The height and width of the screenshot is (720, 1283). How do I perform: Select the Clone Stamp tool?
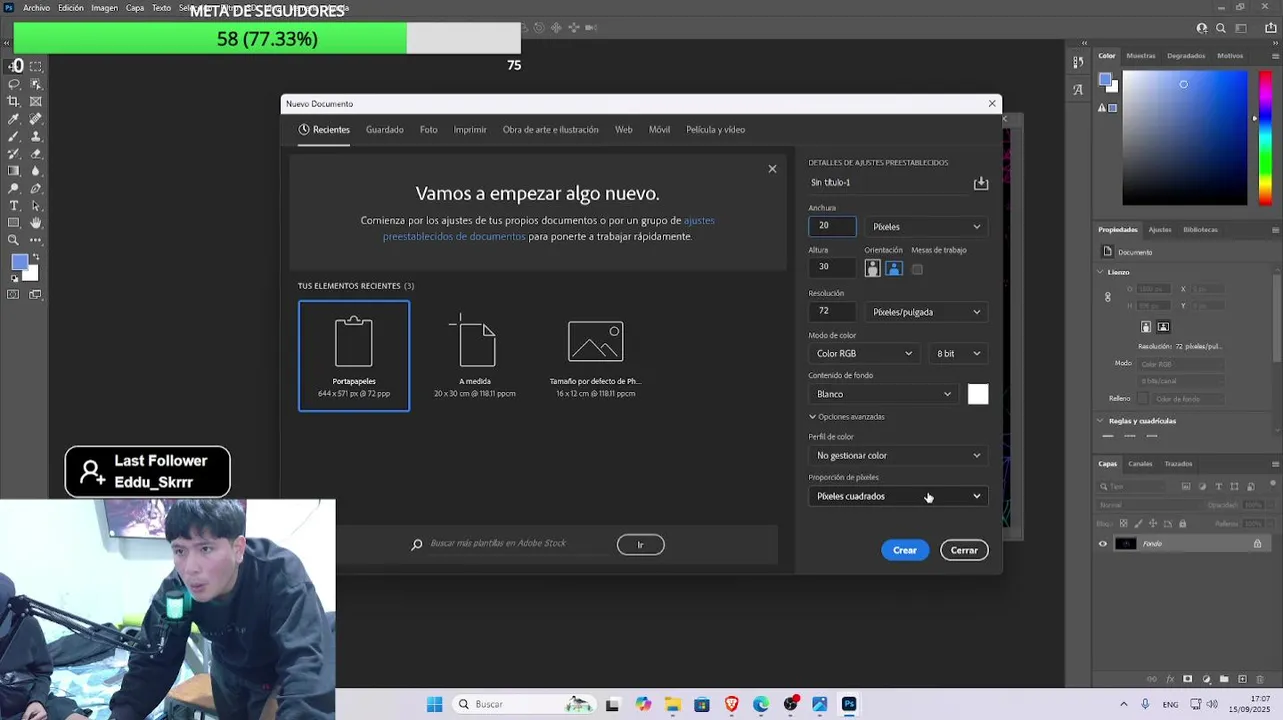[36, 136]
